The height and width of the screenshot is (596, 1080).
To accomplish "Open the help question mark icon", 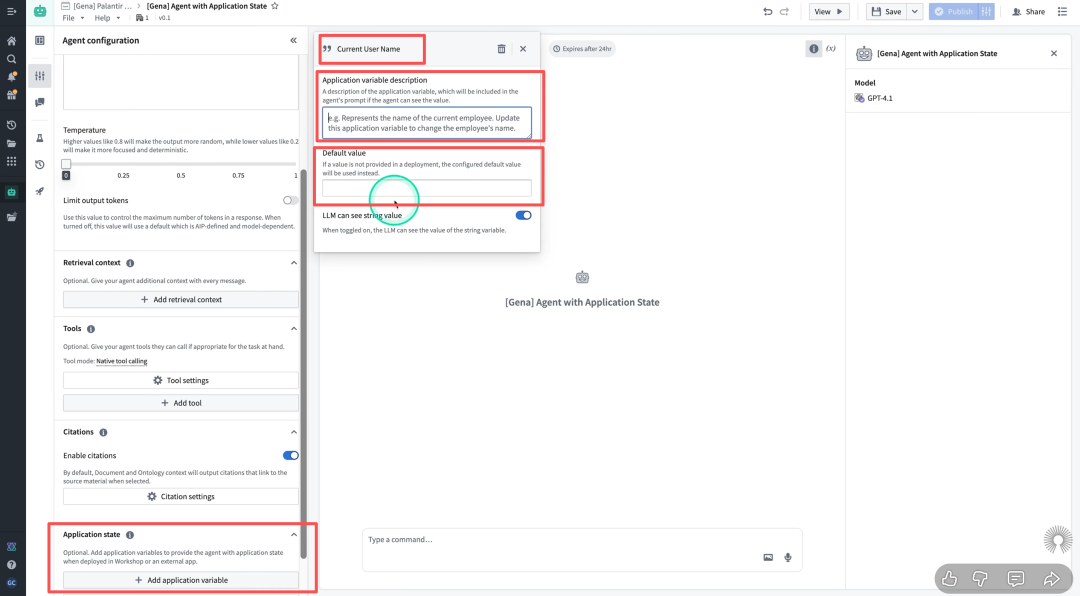I will pos(11,564).
